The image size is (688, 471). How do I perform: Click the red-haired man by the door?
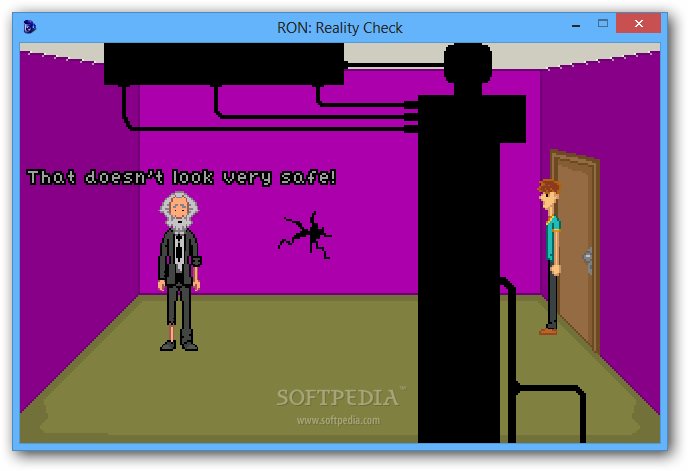point(549,257)
